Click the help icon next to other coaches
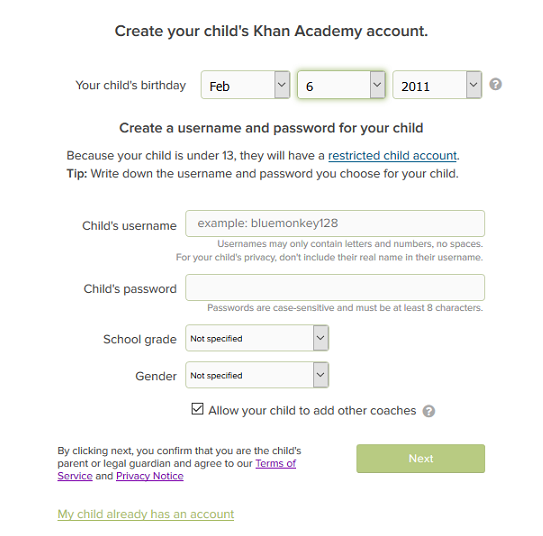 tap(428, 411)
